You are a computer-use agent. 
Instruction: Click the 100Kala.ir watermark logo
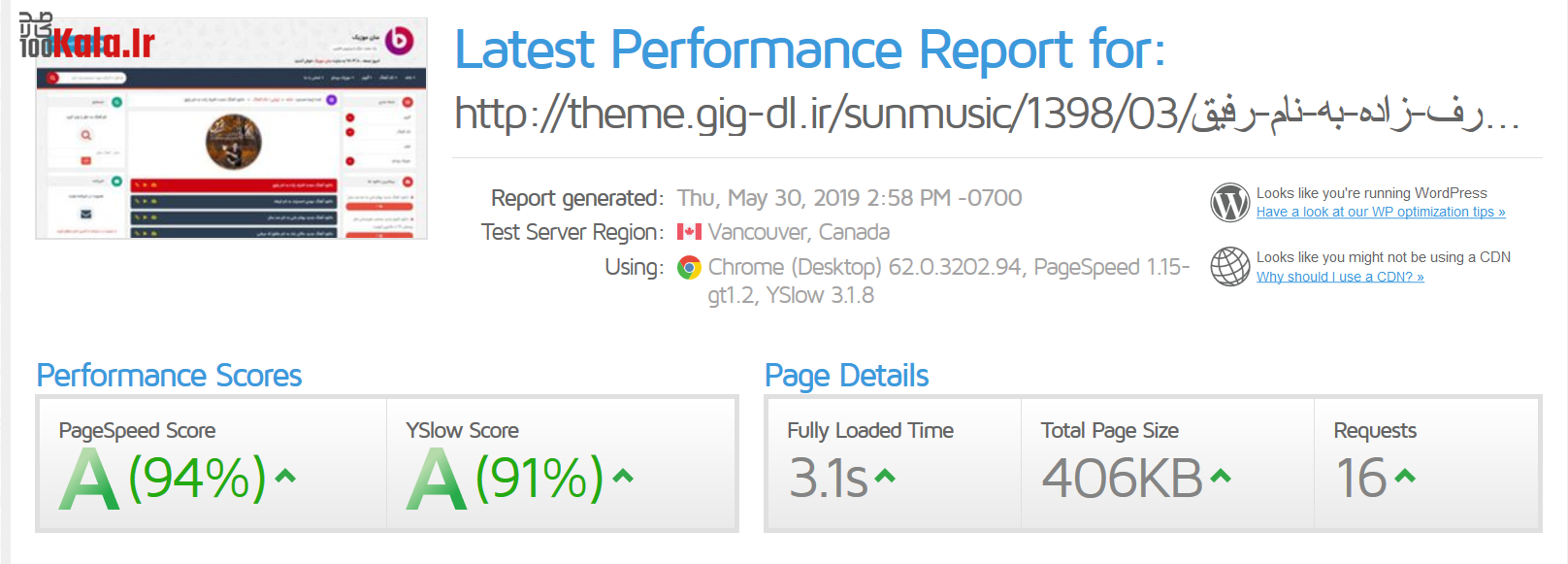87,41
